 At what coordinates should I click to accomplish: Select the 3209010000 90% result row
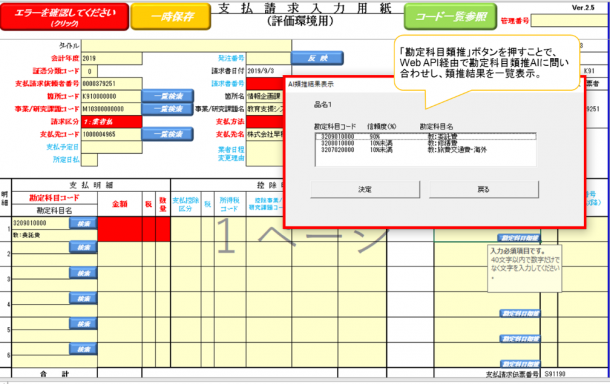426,137
